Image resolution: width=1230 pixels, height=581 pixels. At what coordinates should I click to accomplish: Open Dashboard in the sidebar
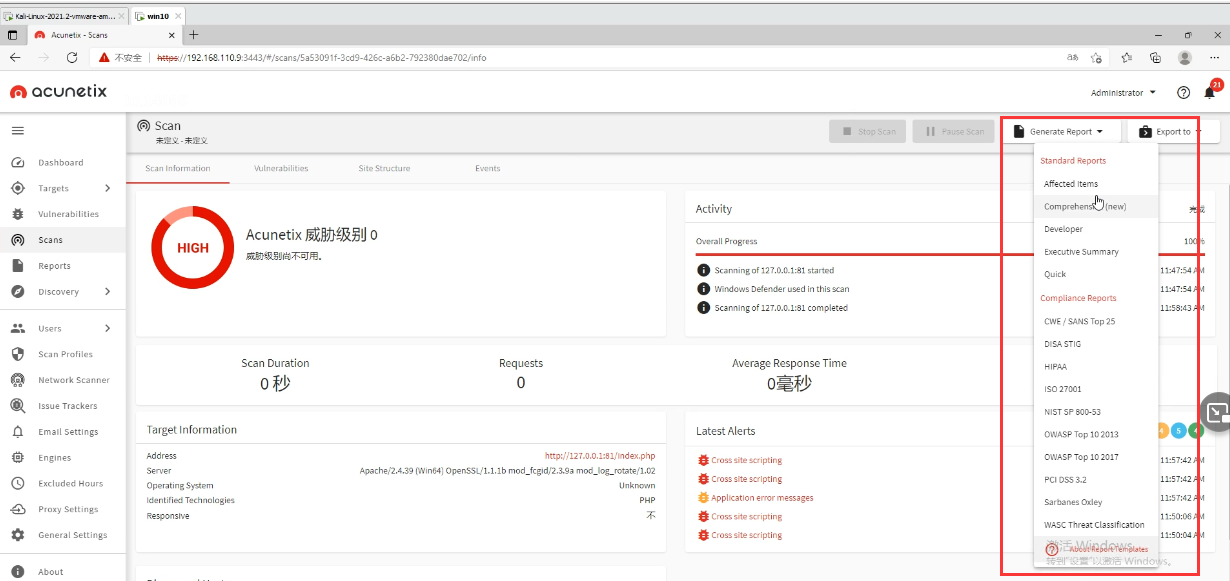[x=63, y=162]
